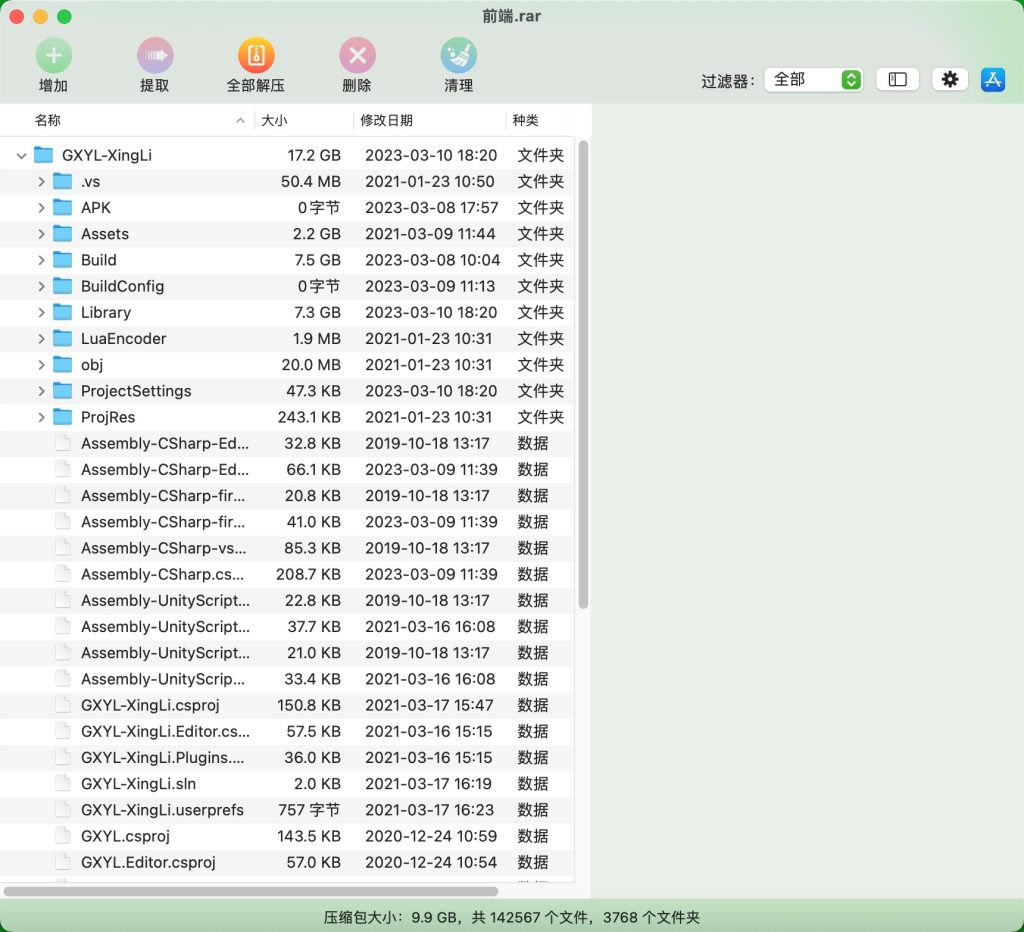Click the Clean (清理) broom icon
The image size is (1024, 932).
pyautogui.click(x=458, y=55)
